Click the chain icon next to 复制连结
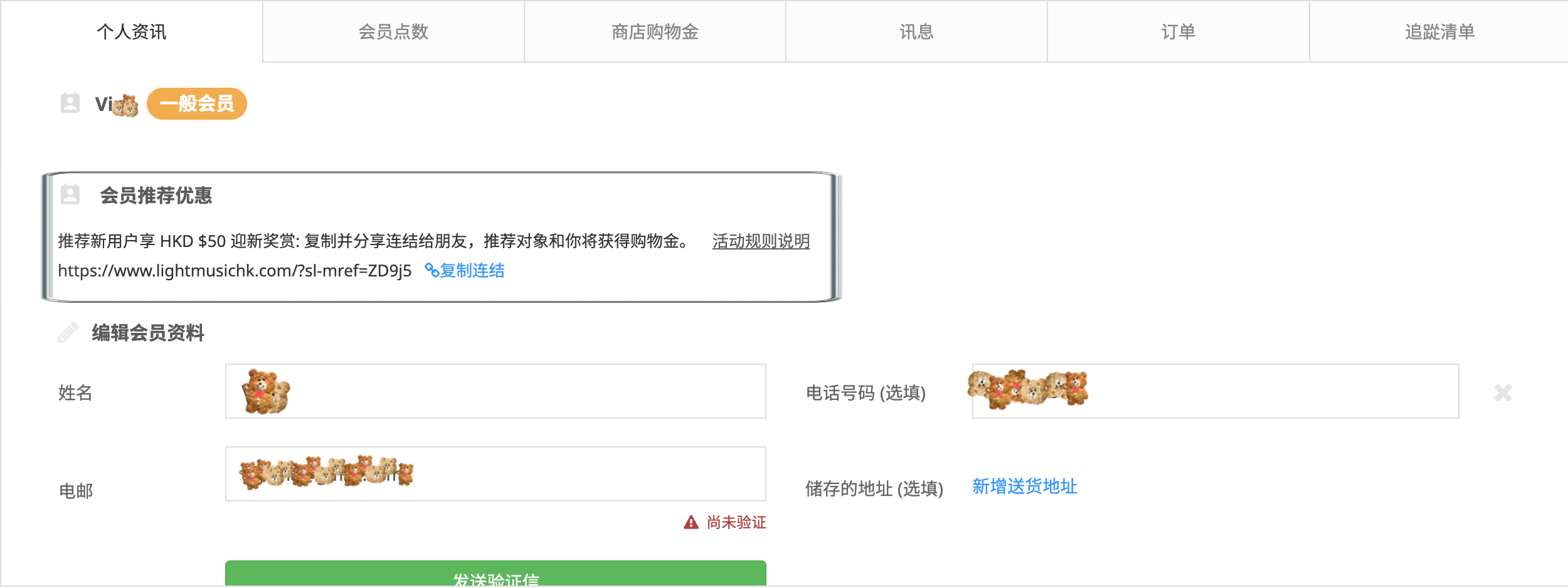 pyautogui.click(x=431, y=270)
